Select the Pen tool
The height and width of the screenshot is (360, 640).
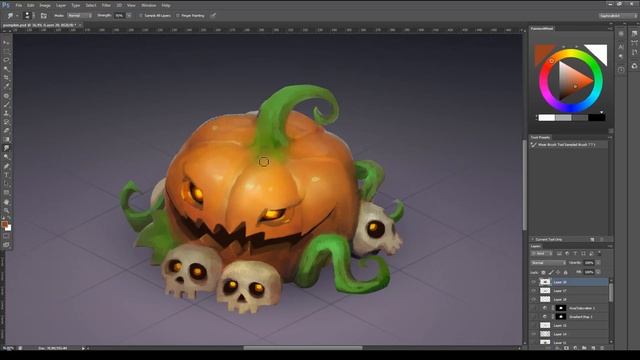pyautogui.click(x=6, y=167)
